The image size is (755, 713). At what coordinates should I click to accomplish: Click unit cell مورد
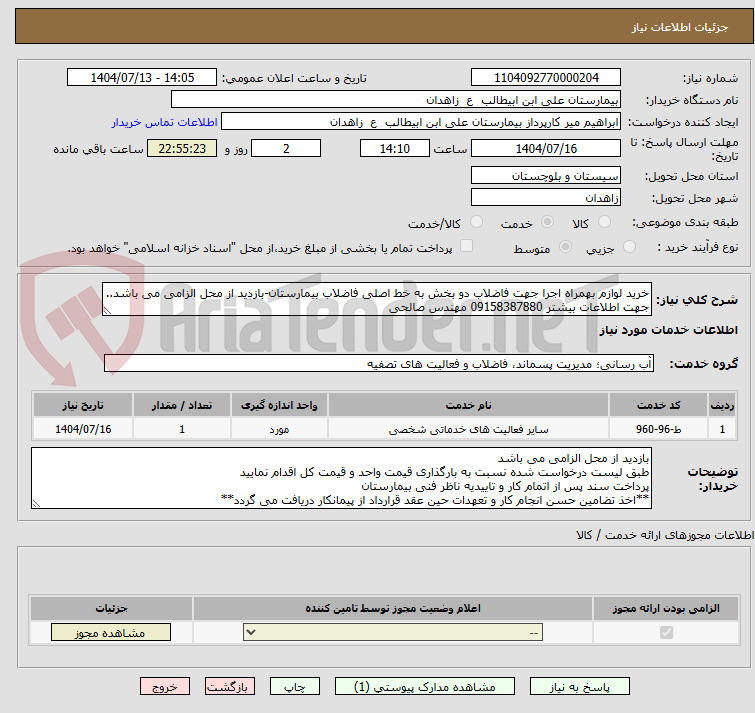(x=279, y=428)
